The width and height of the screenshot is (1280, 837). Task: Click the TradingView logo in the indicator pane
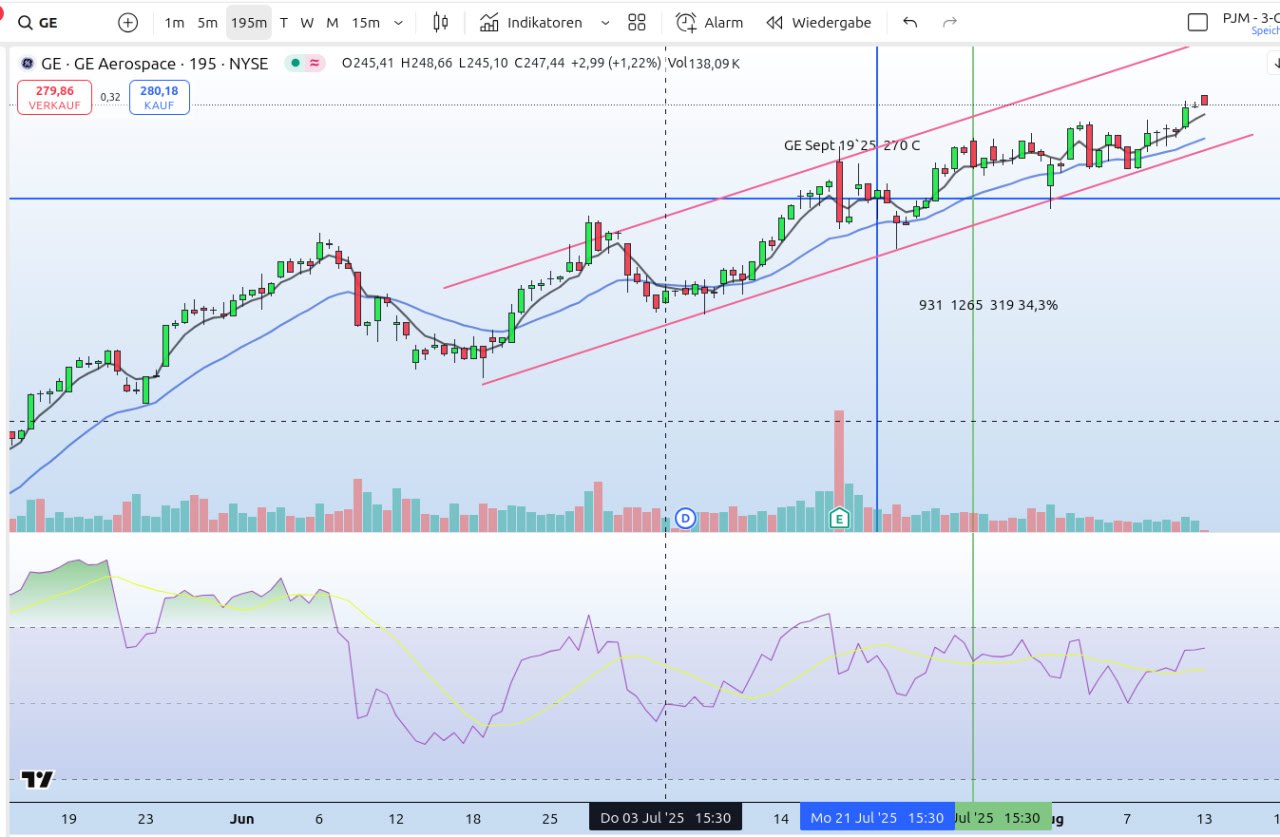(38, 779)
